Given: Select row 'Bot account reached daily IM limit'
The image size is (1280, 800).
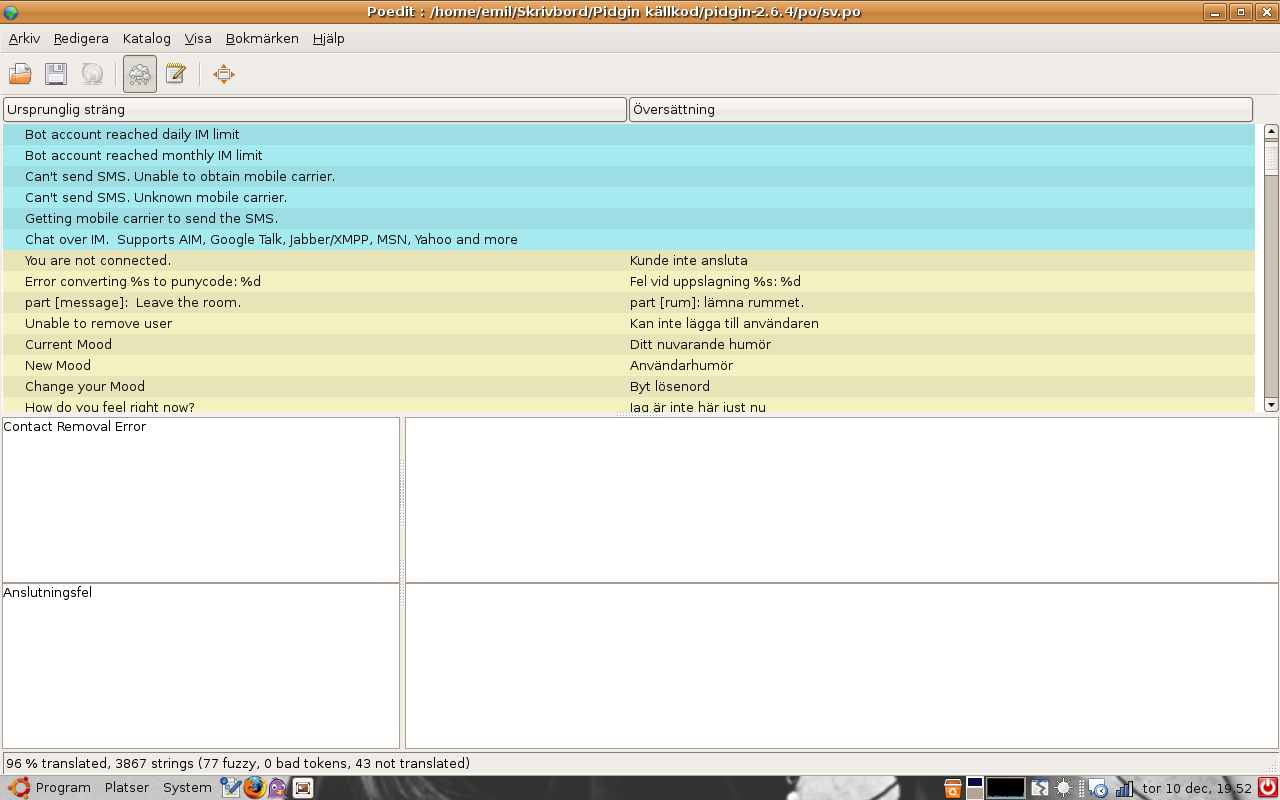Looking at the screenshot, I should [629, 134].
